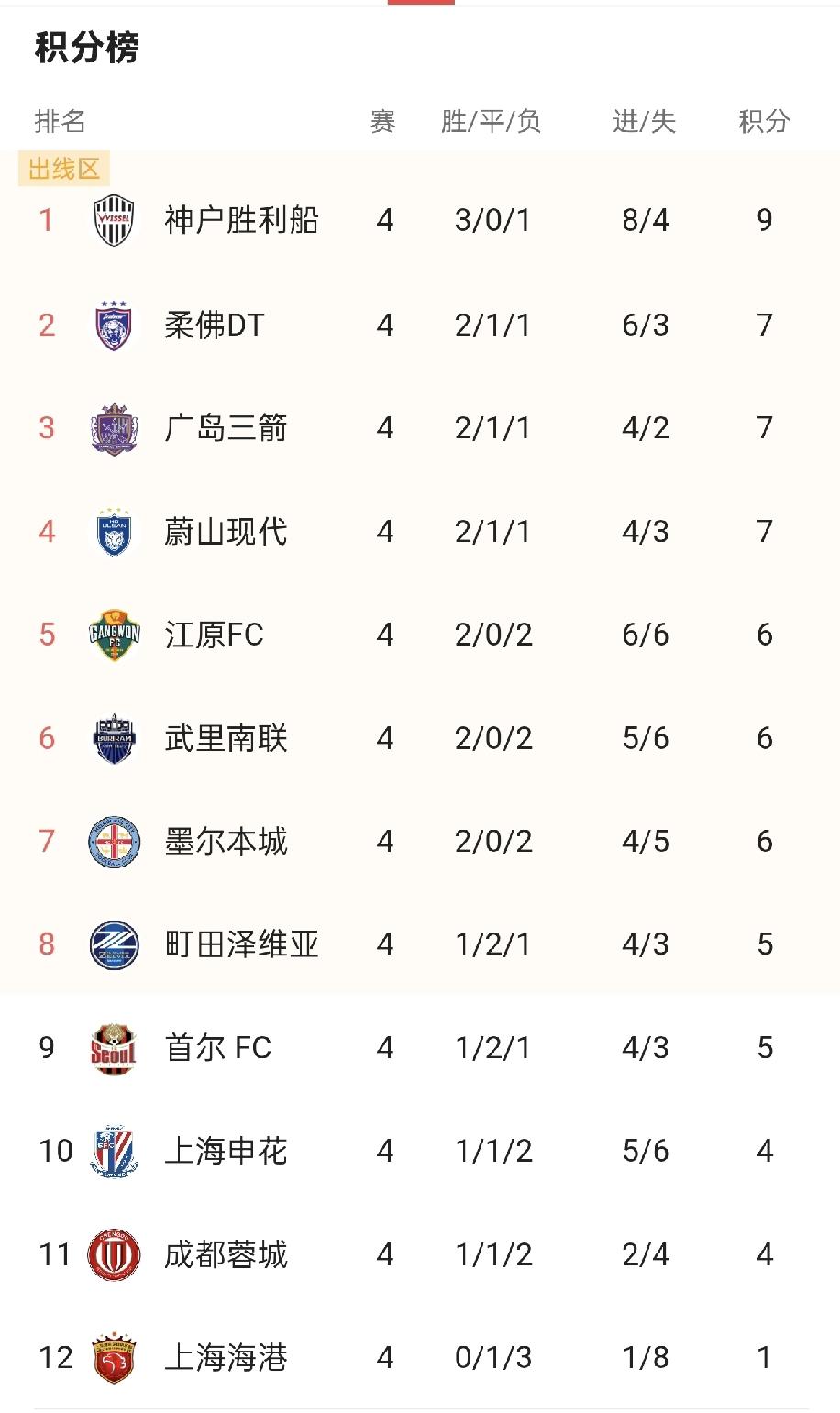Click the Buriram United club badge

114,736
